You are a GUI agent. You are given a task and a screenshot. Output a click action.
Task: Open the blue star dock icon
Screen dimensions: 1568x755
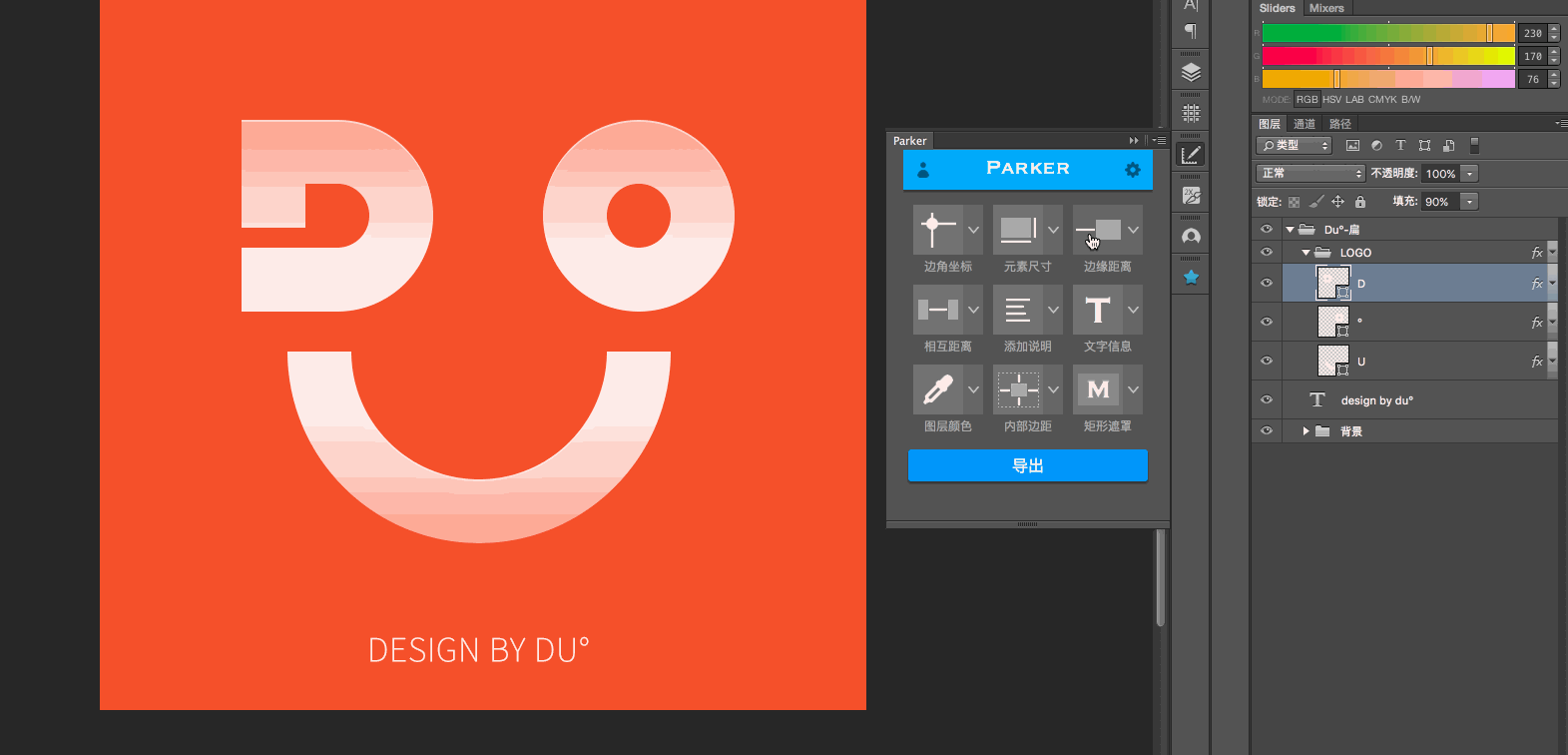click(x=1191, y=278)
